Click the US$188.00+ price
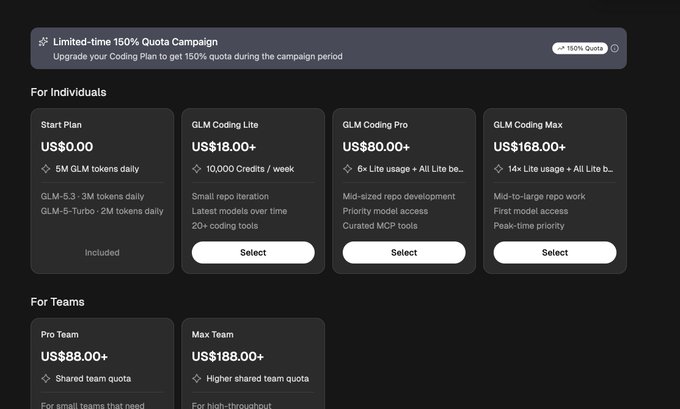The height and width of the screenshot is (409, 680). click(x=228, y=356)
